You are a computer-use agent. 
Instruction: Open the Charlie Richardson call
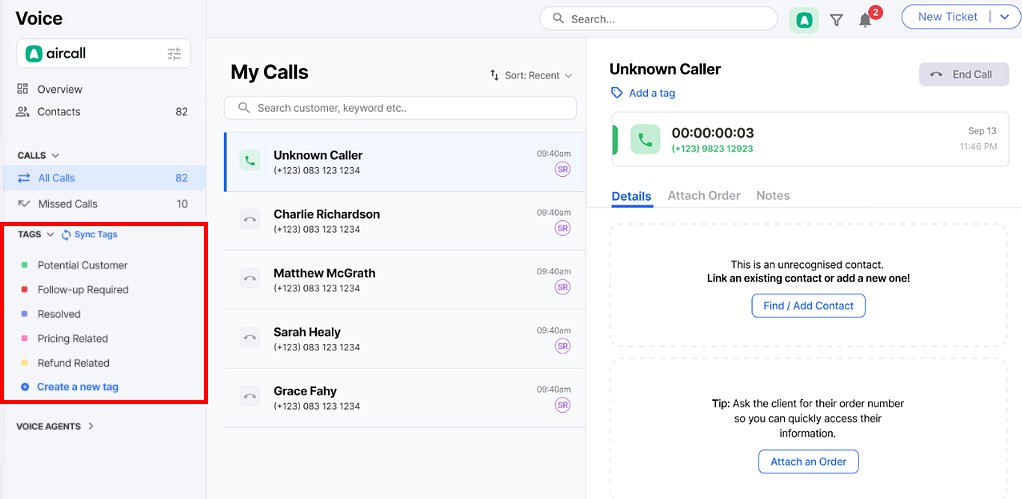click(x=404, y=221)
